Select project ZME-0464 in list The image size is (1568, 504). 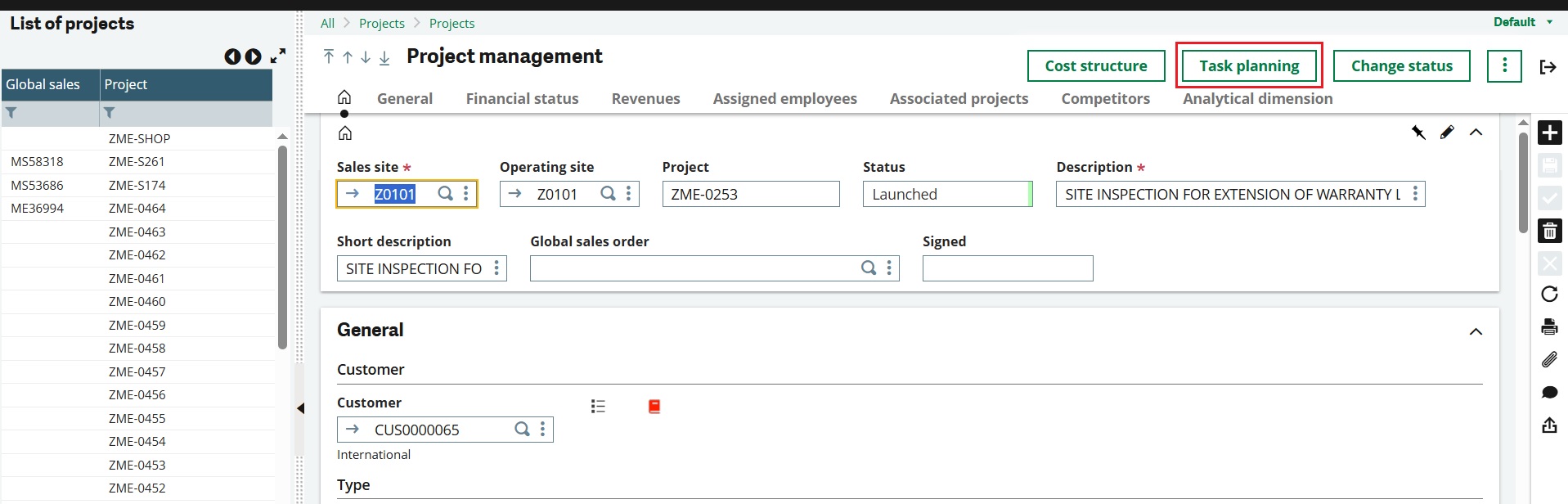[x=137, y=209]
